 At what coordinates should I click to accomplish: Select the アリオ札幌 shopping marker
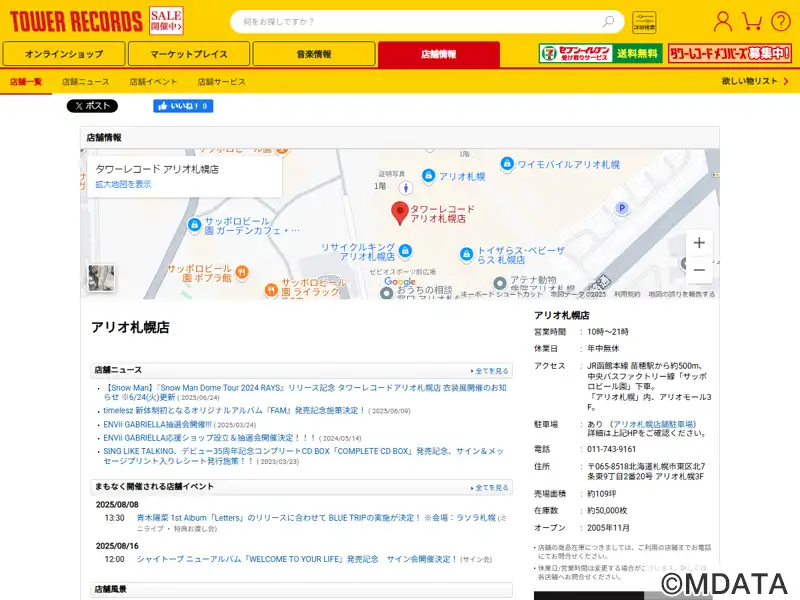(x=429, y=176)
